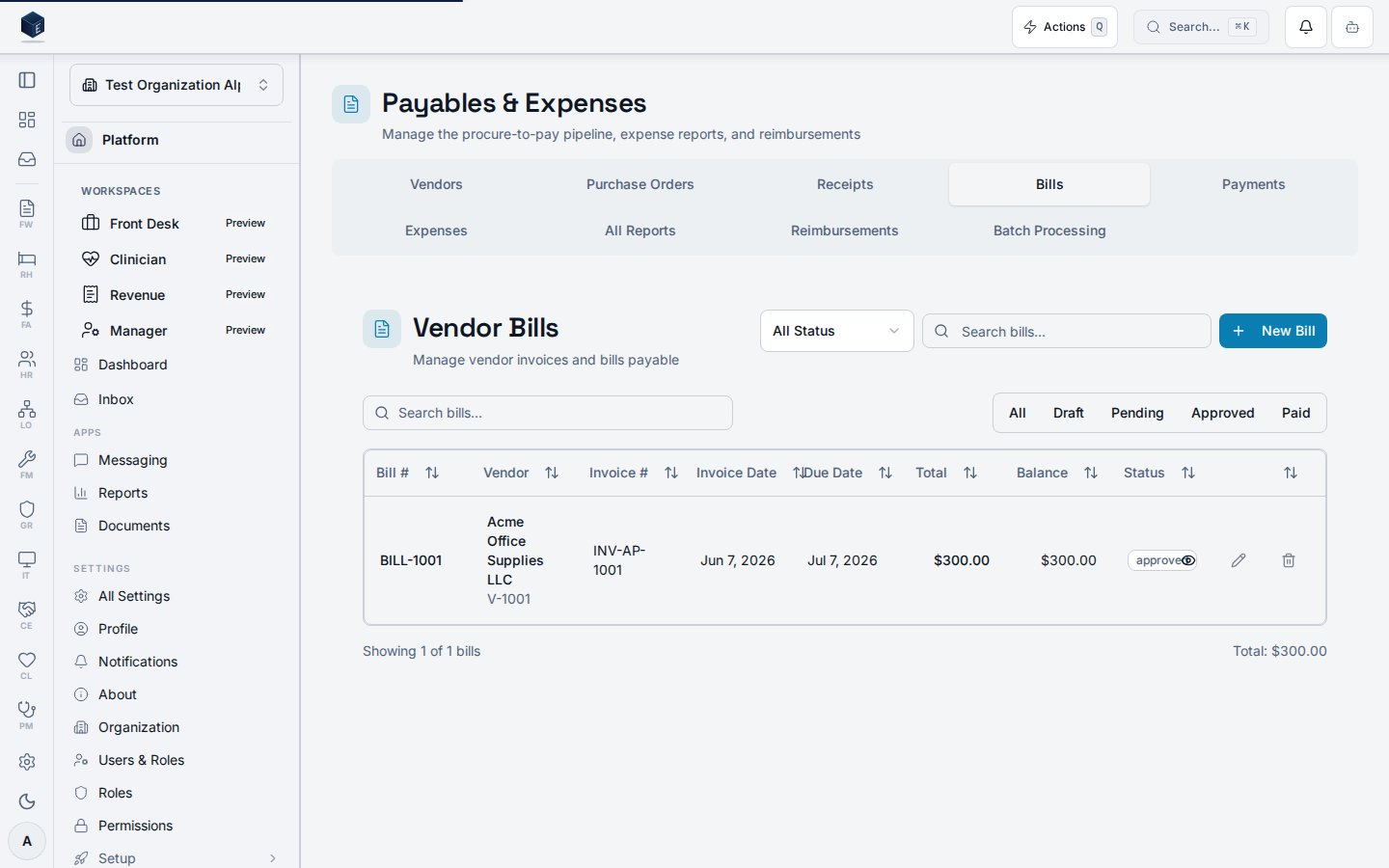Open the GR shield module icon
Screen dimensions: 1389x868
(x=27, y=514)
